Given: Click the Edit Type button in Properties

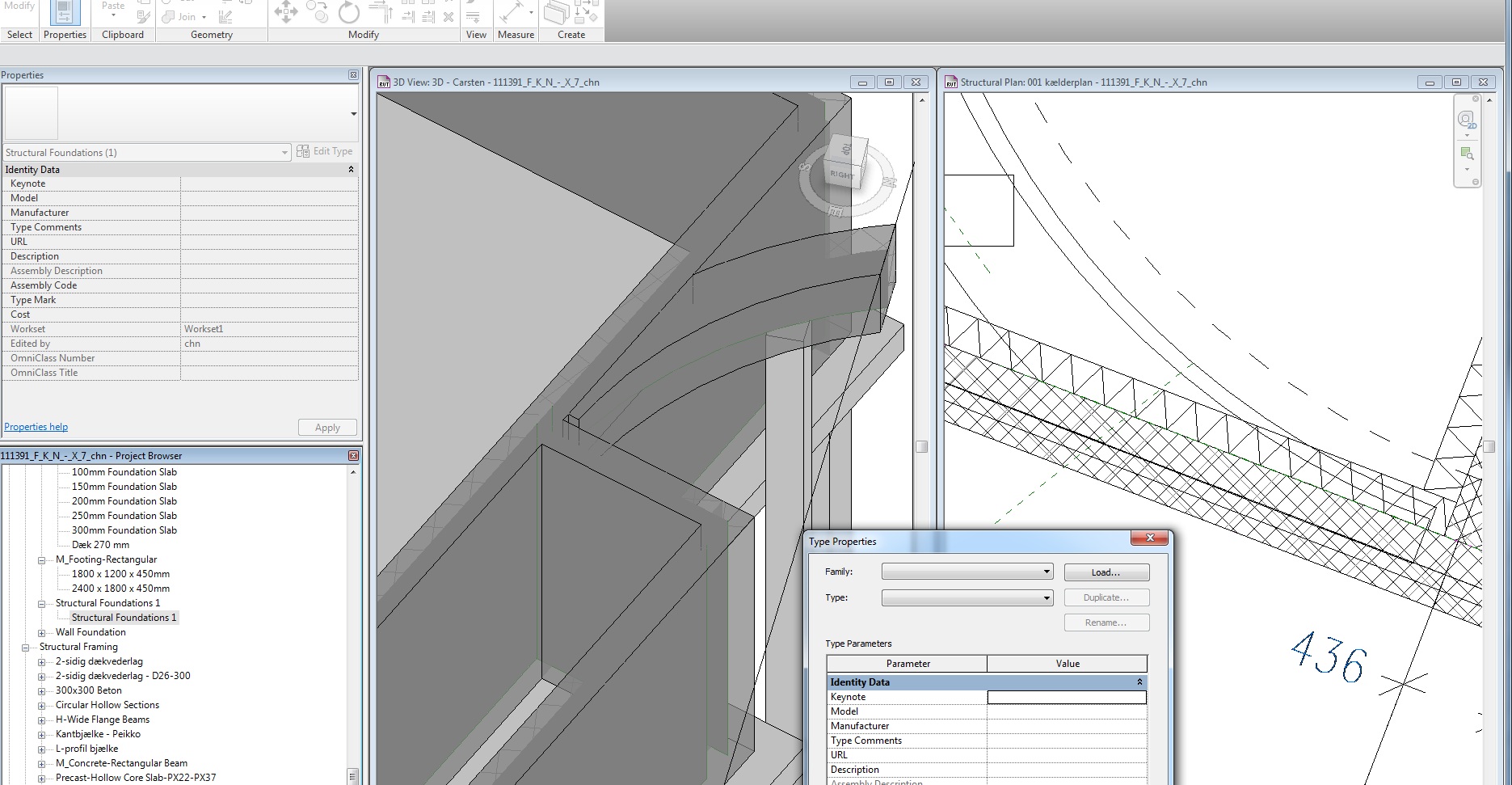Looking at the screenshot, I should 325,151.
